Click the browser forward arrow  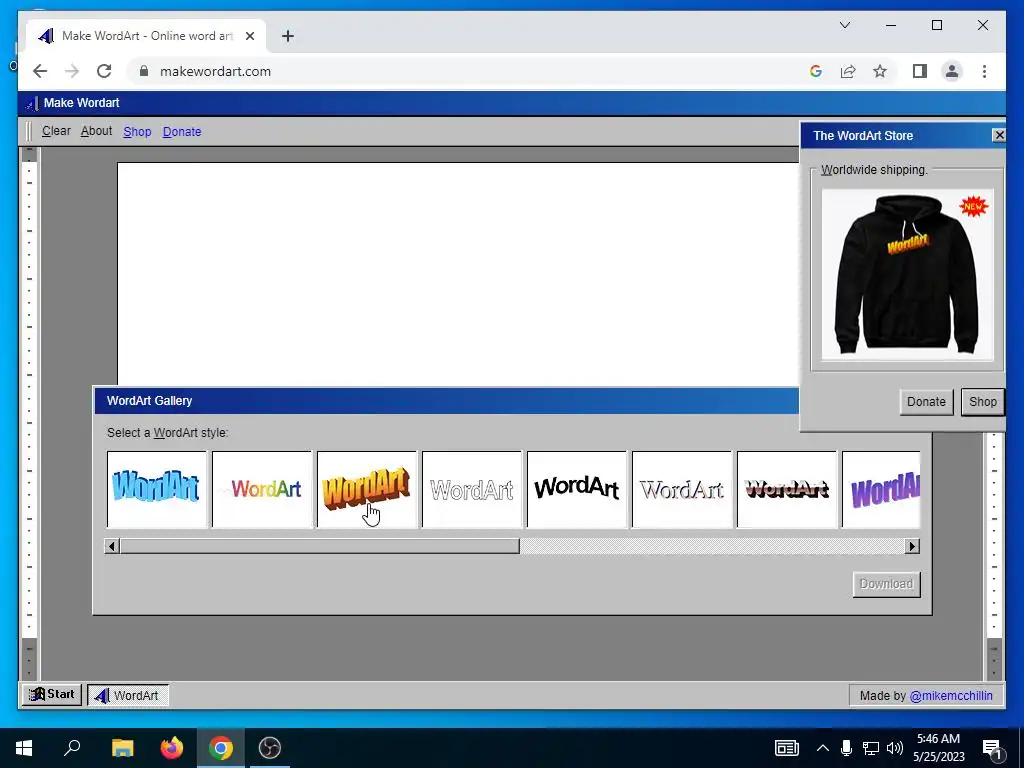72,71
